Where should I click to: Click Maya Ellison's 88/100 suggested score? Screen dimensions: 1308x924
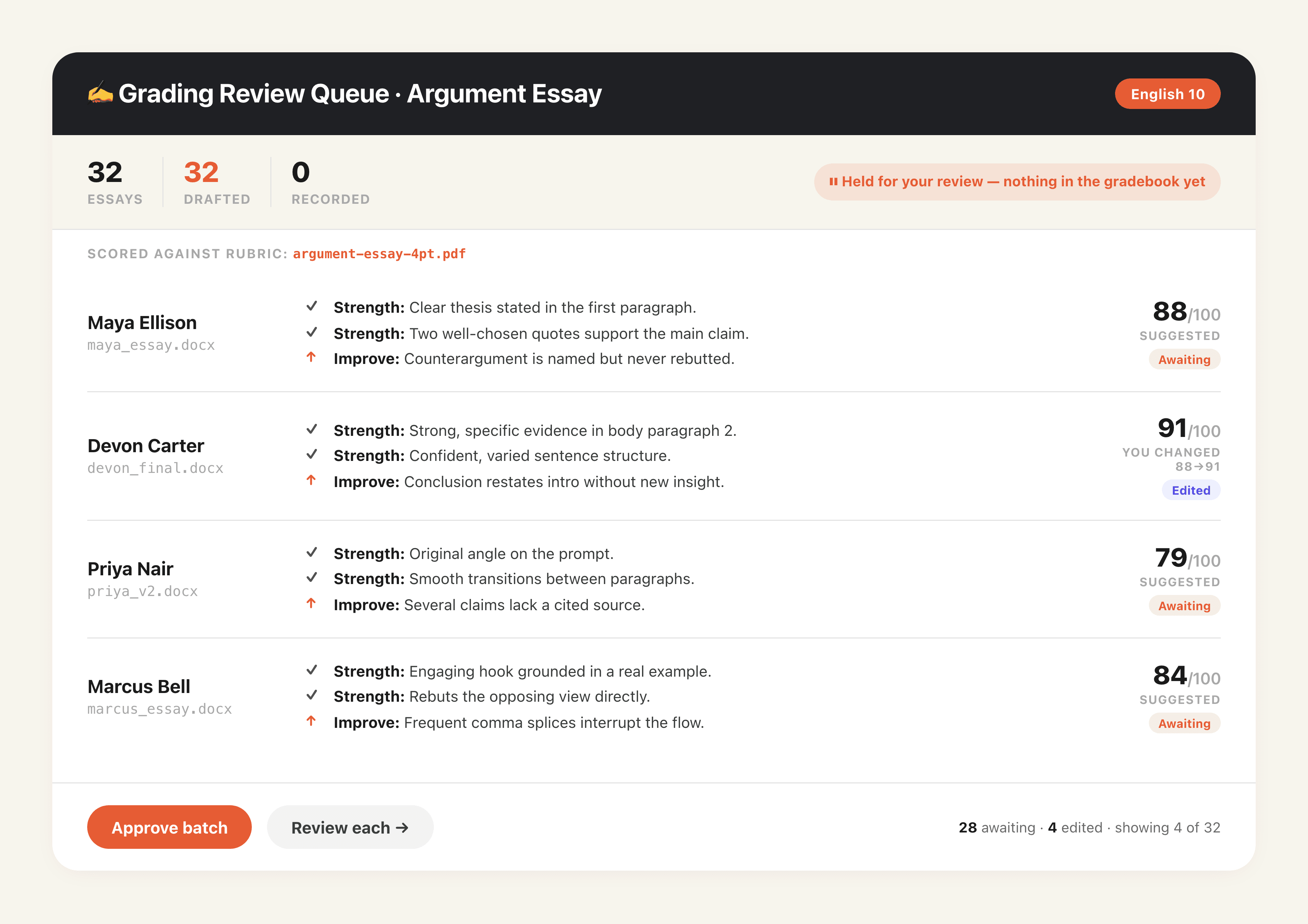pyautogui.click(x=1186, y=313)
